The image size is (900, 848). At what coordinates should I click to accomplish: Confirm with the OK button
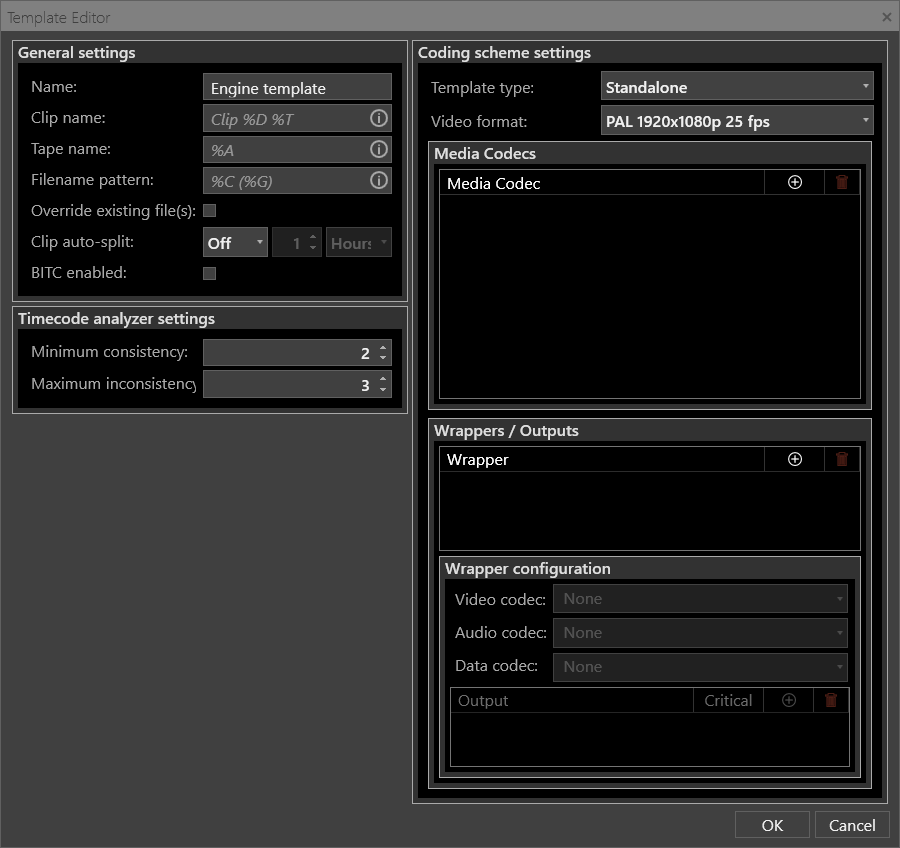click(x=772, y=825)
